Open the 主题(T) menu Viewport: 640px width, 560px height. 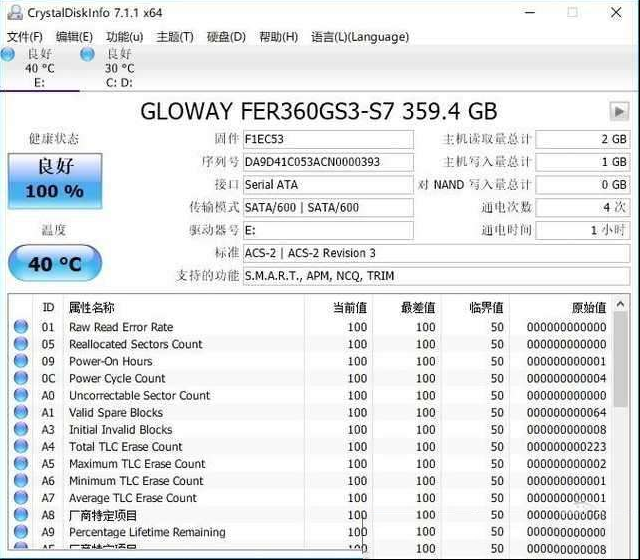tap(175, 37)
